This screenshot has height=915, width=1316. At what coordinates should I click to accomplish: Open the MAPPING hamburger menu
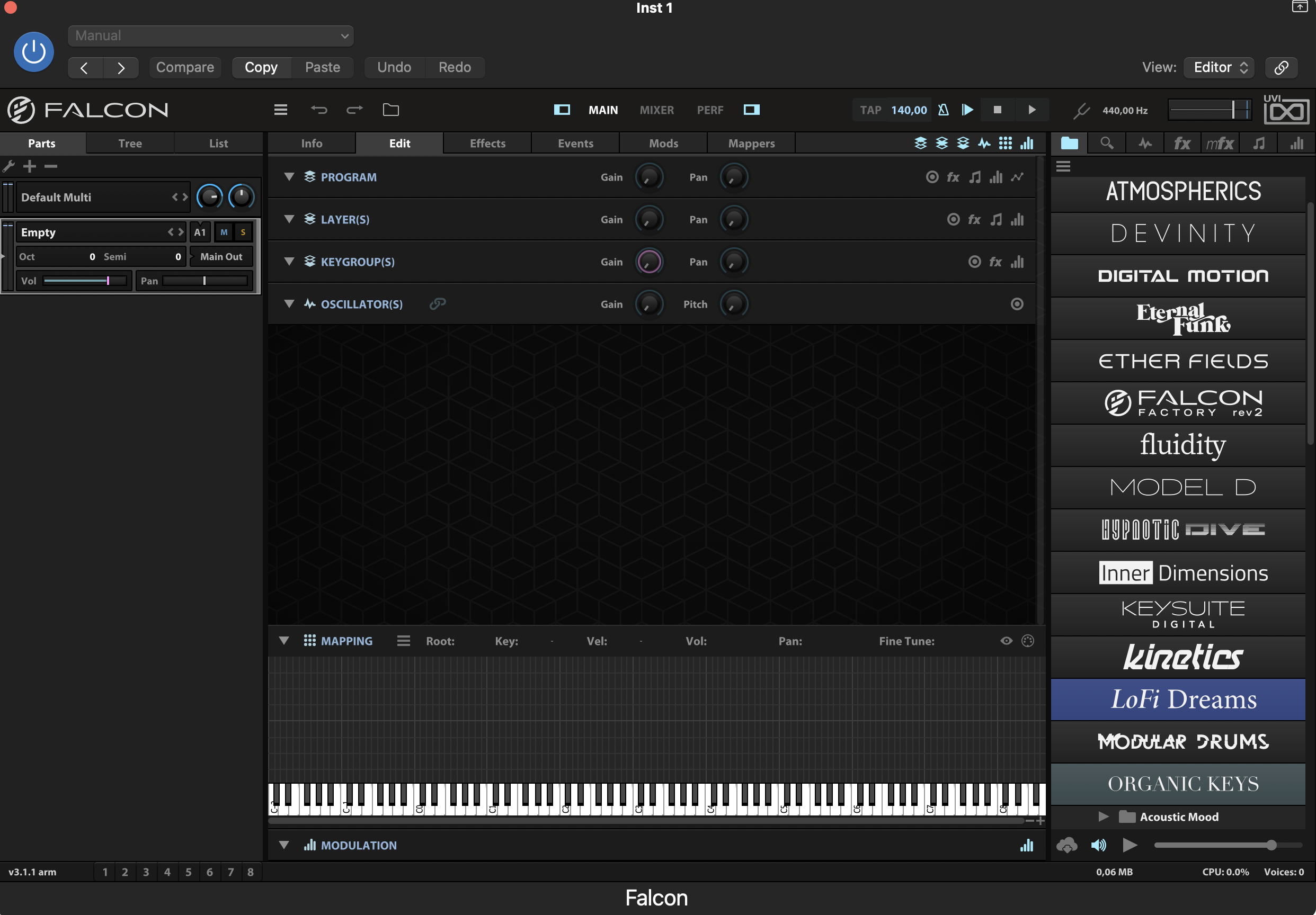point(404,641)
